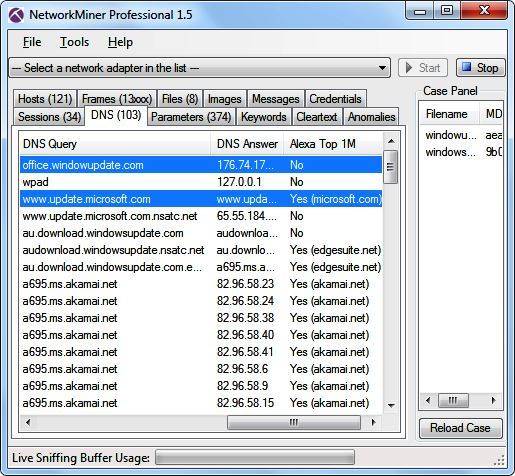Select the akamai row answering 82.96.58.23
The height and width of the screenshot is (476, 515).
click(x=201, y=284)
